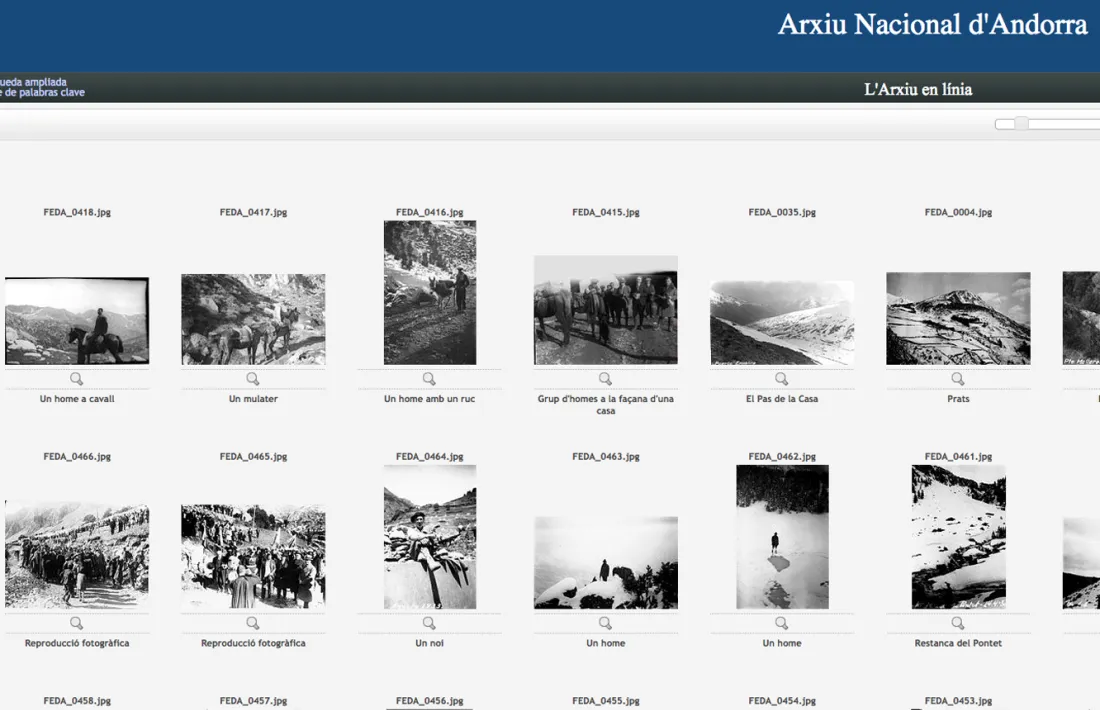Click magnifier icon under Prats photo
The width and height of the screenshot is (1100, 710).
tap(958, 379)
